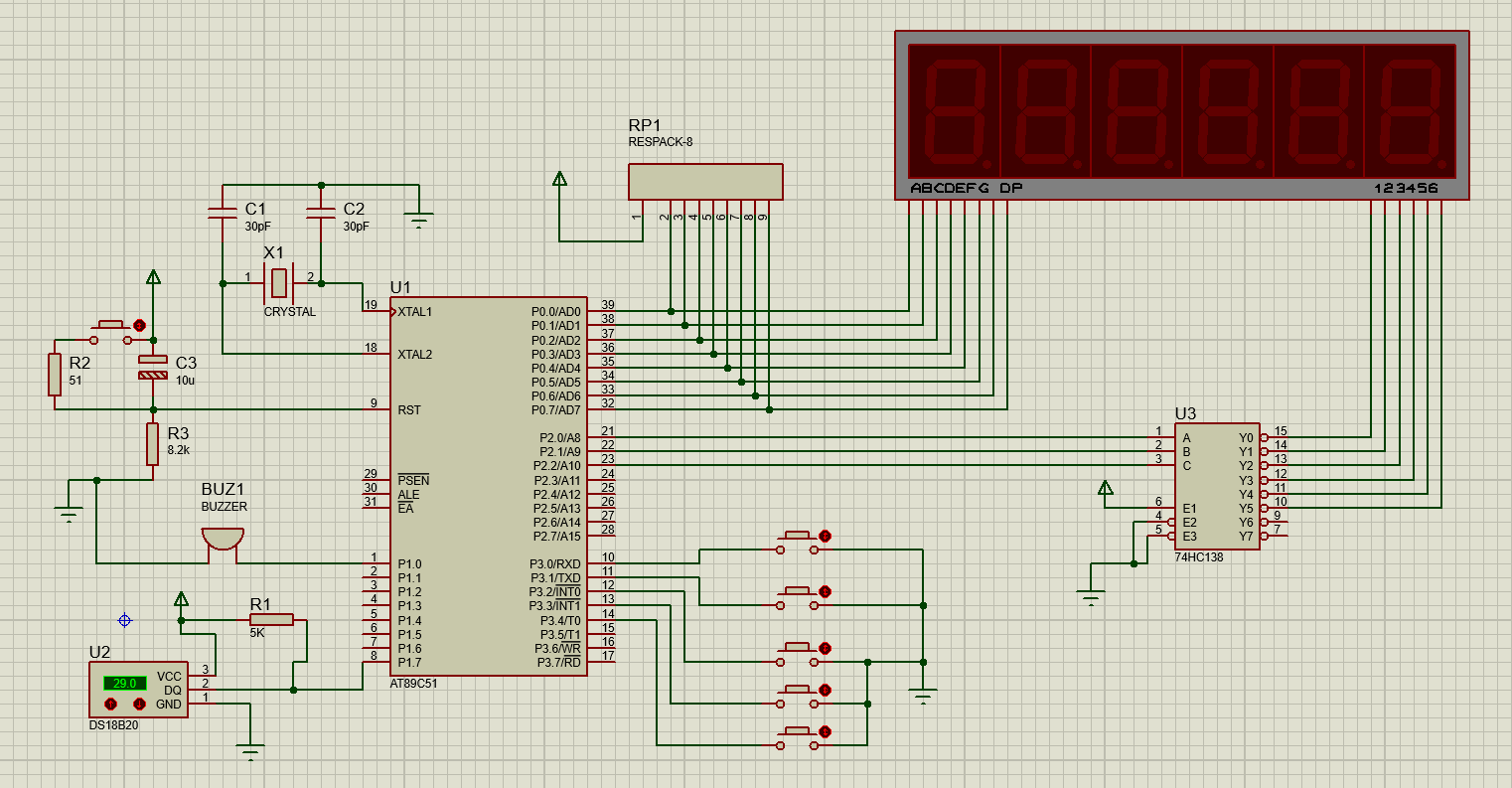This screenshot has width=1512, height=788.
Task: Select the 74HC138 decoder body
Action: pos(1217,486)
